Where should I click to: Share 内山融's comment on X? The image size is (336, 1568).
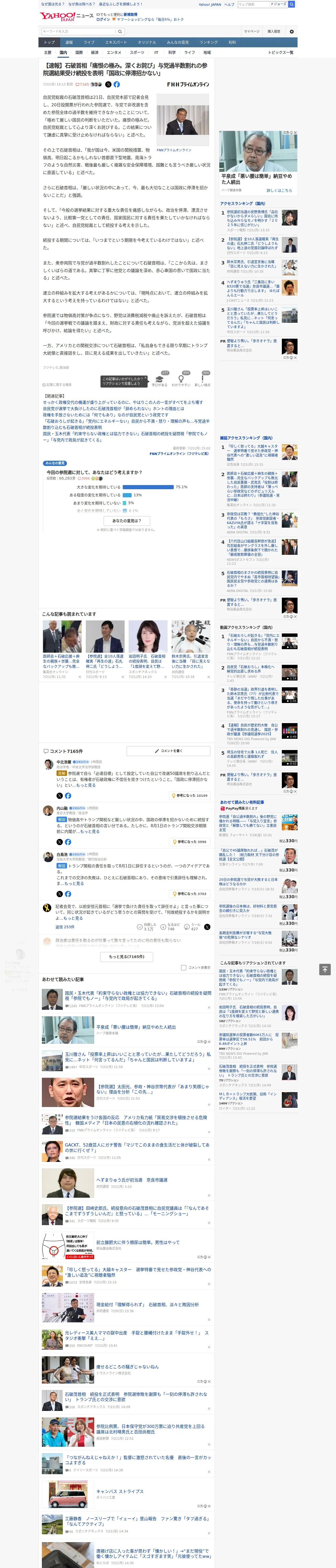coord(59,842)
